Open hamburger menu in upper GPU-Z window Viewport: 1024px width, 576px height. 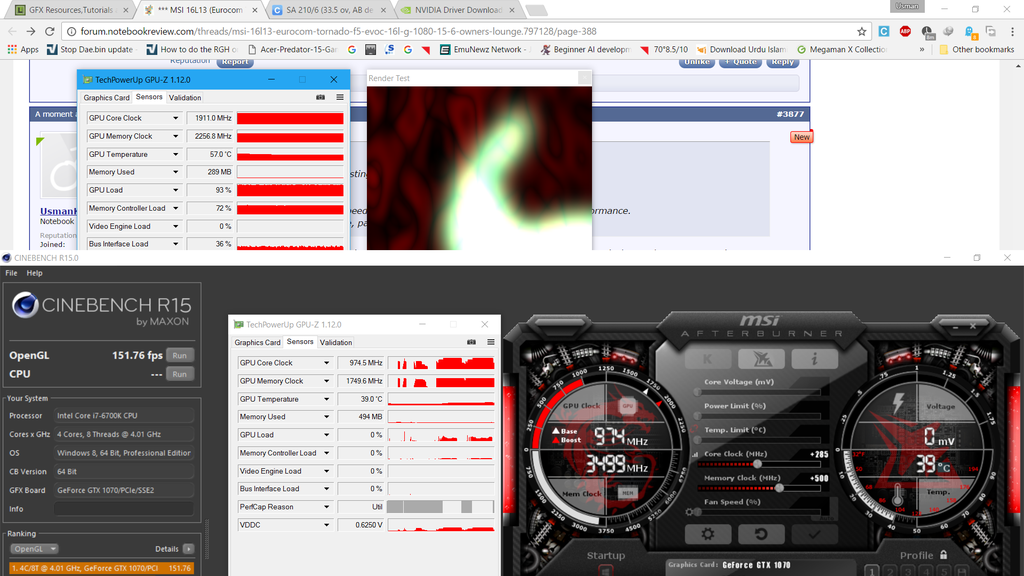340,97
